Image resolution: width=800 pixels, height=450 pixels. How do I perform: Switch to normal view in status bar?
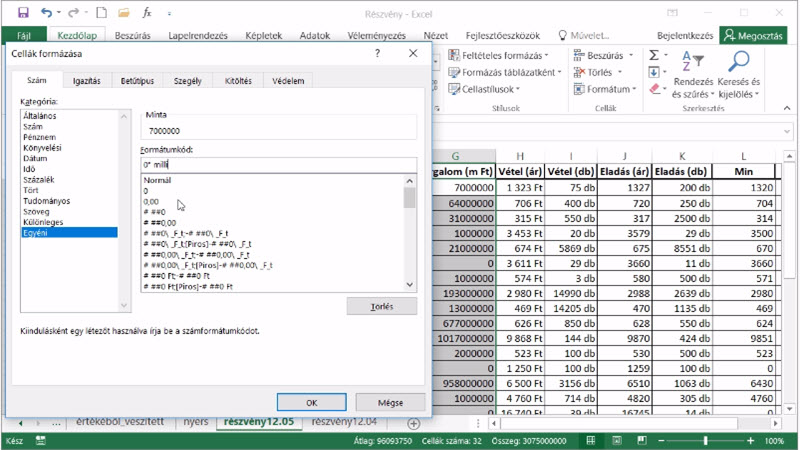[x=591, y=440]
